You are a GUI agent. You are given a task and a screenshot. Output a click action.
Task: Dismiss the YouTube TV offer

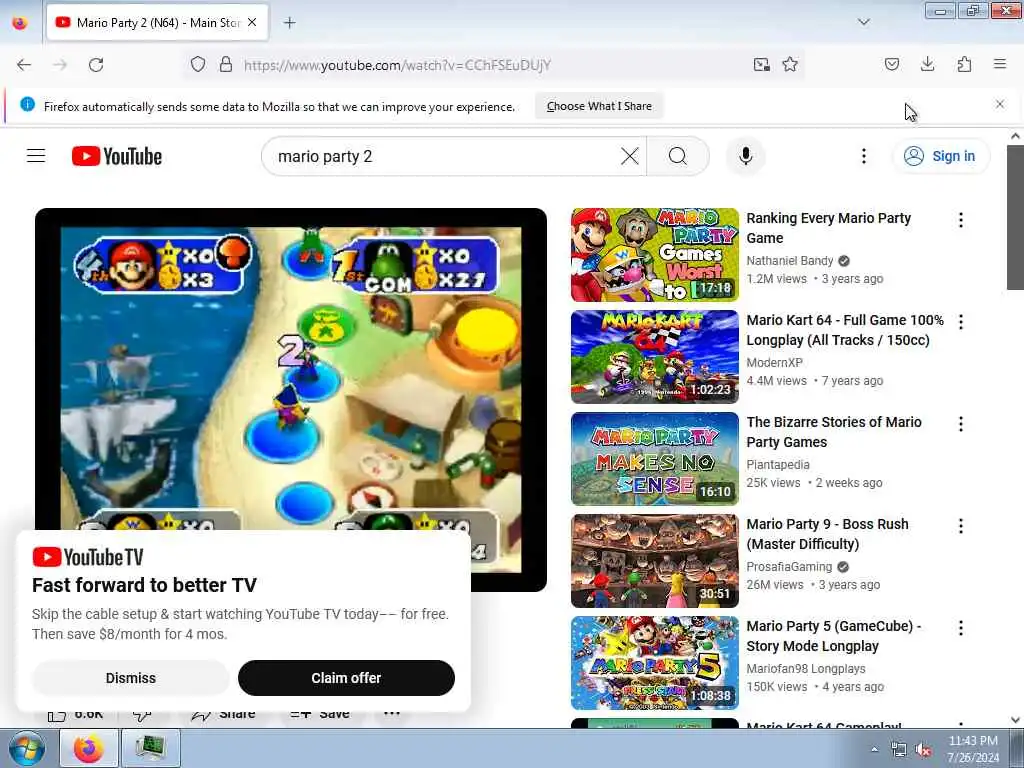(x=131, y=678)
